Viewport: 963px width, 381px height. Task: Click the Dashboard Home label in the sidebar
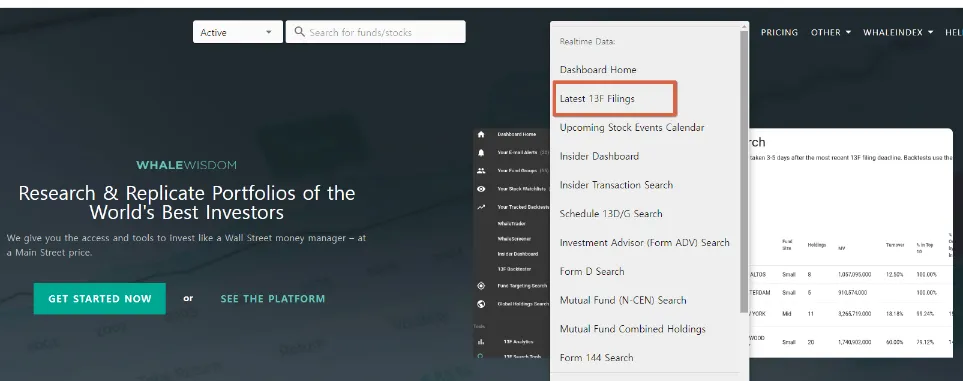pyautogui.click(x=517, y=134)
